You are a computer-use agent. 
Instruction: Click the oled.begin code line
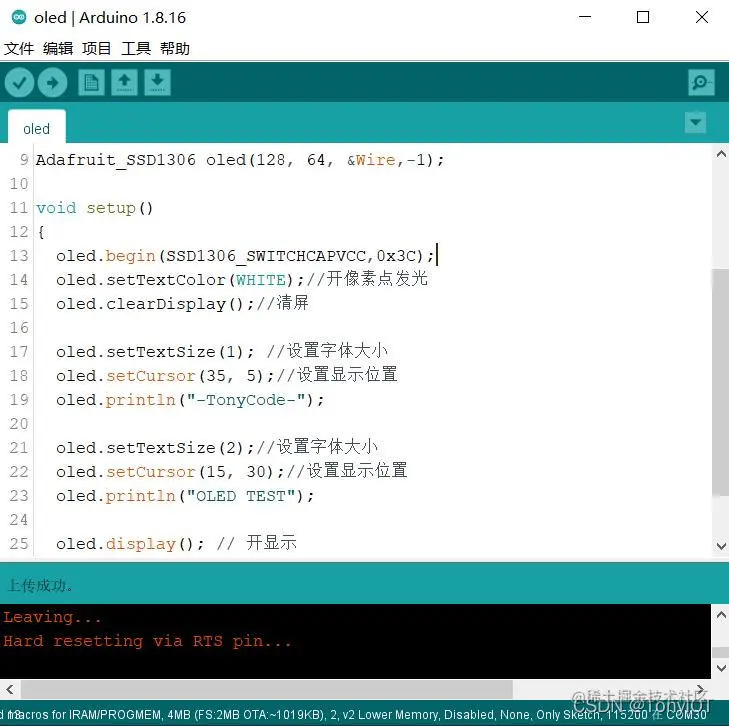(245, 256)
